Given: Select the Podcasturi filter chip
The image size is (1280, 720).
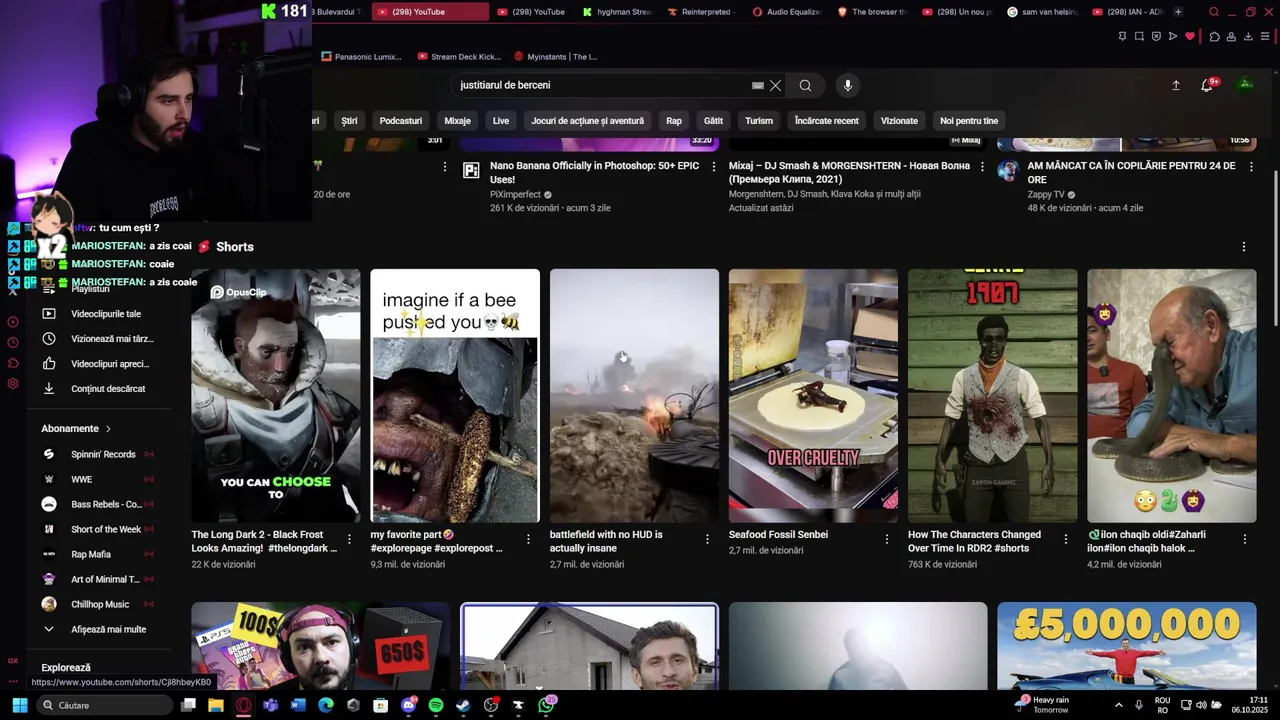Looking at the screenshot, I should pyautogui.click(x=400, y=121).
